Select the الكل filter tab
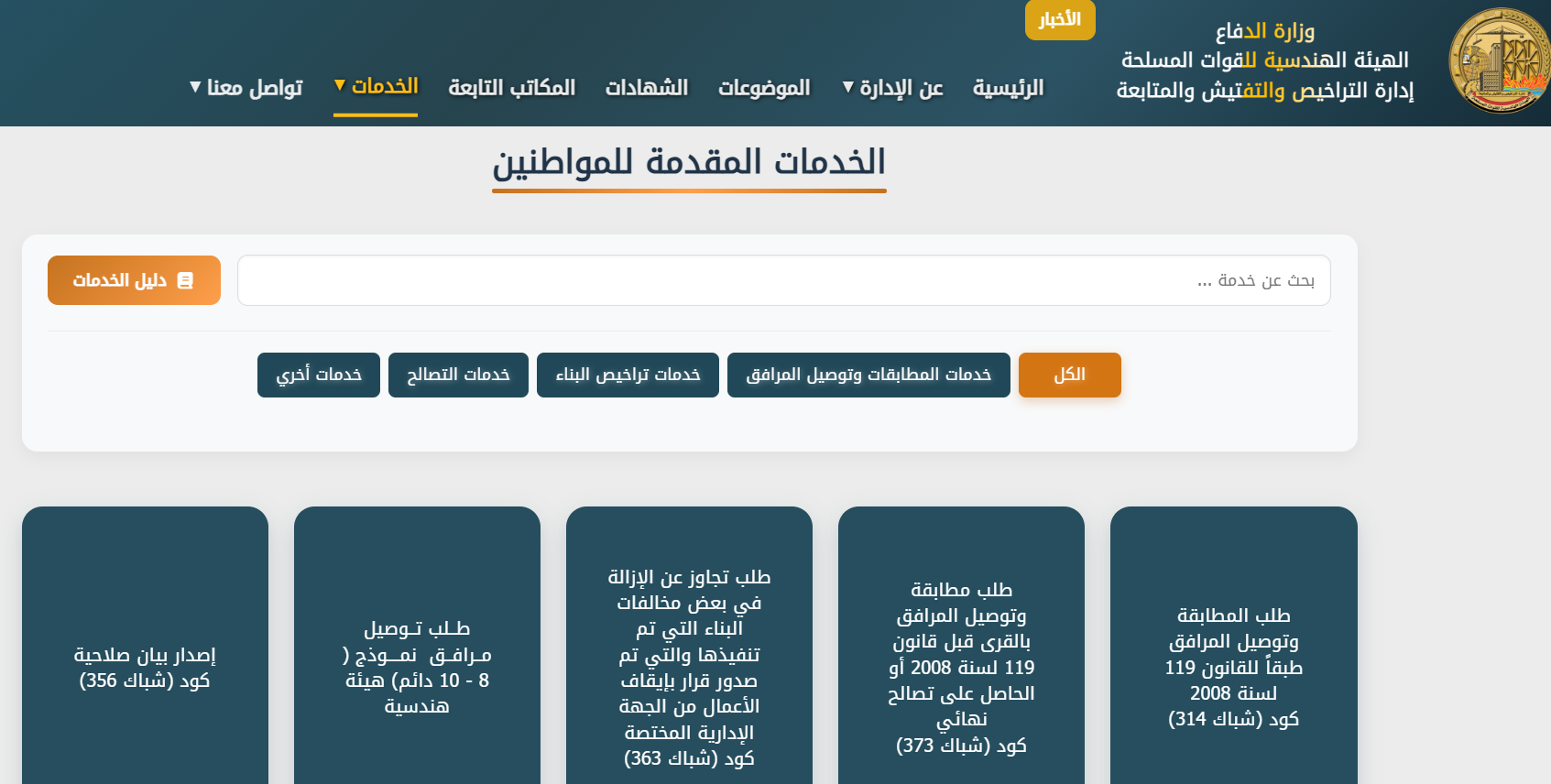 (x=1070, y=375)
